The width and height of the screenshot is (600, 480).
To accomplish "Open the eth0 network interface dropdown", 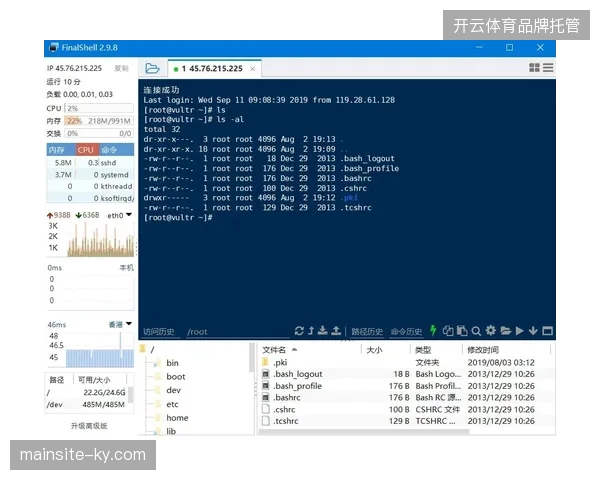I will pyautogui.click(x=129, y=215).
